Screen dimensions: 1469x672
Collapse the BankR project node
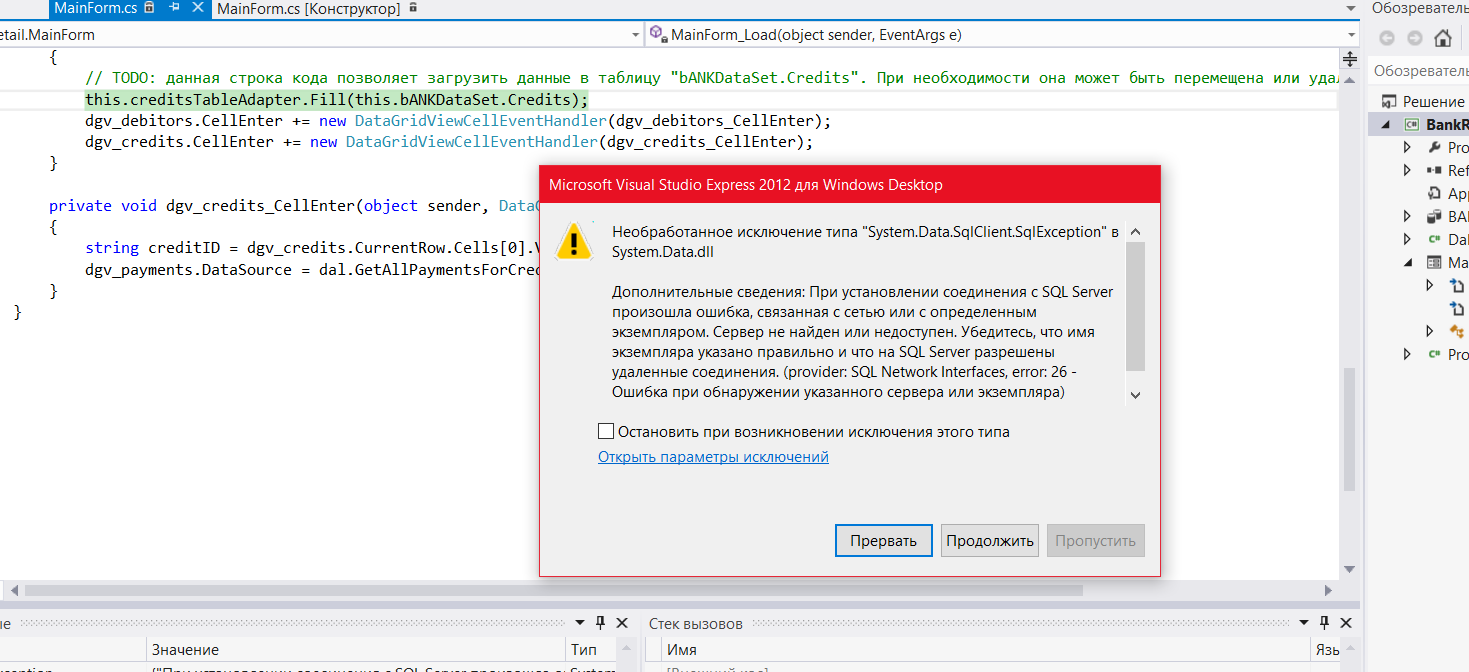pyautogui.click(x=1386, y=125)
